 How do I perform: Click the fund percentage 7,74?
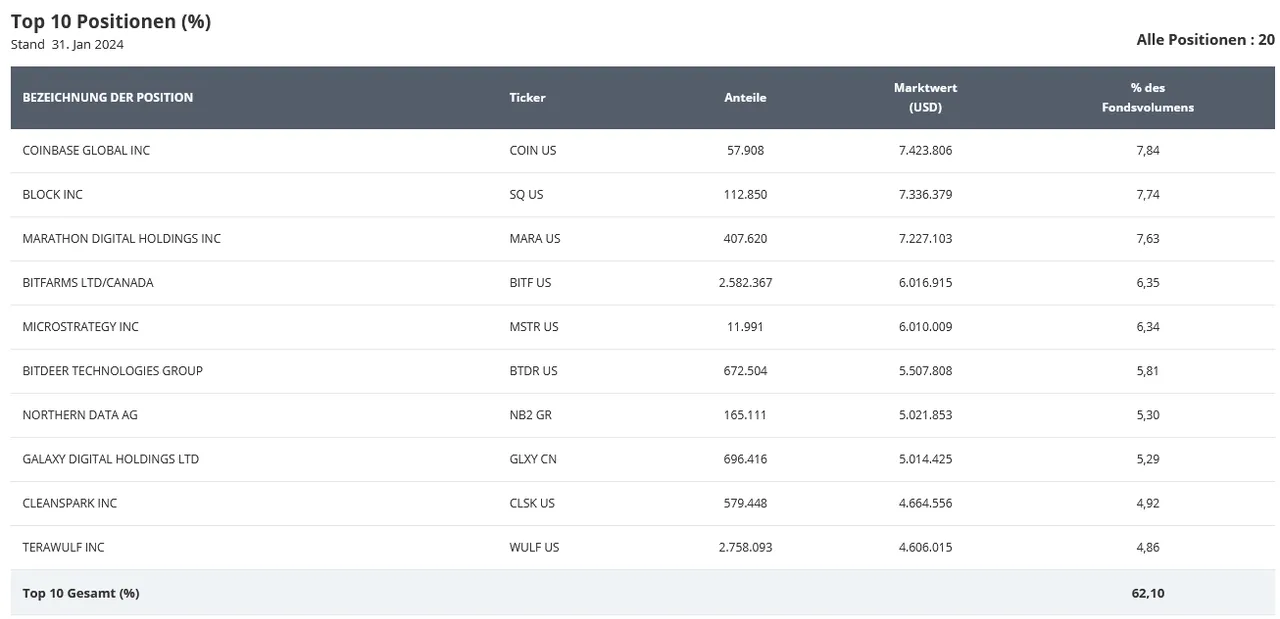tap(1148, 194)
